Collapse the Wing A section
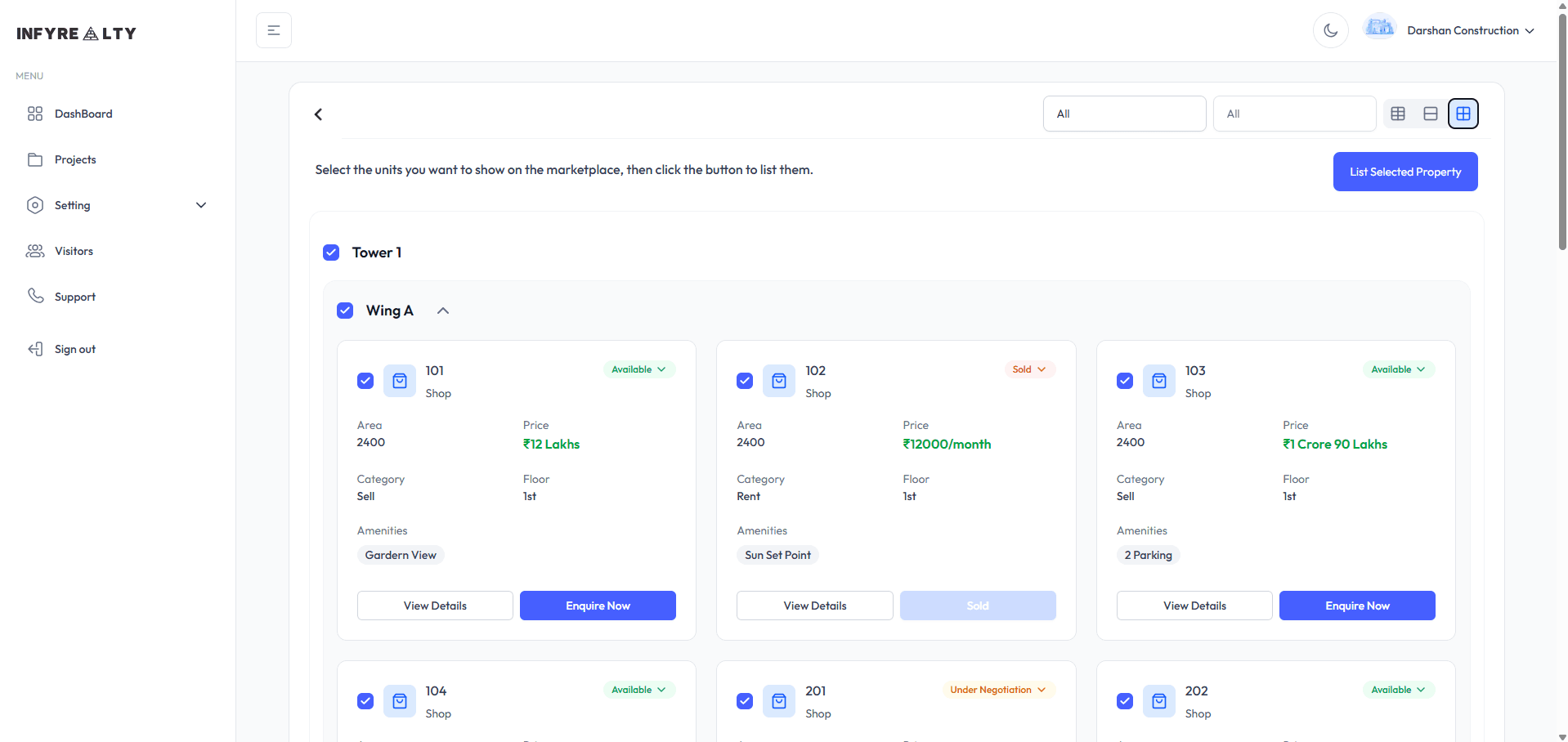 click(443, 311)
